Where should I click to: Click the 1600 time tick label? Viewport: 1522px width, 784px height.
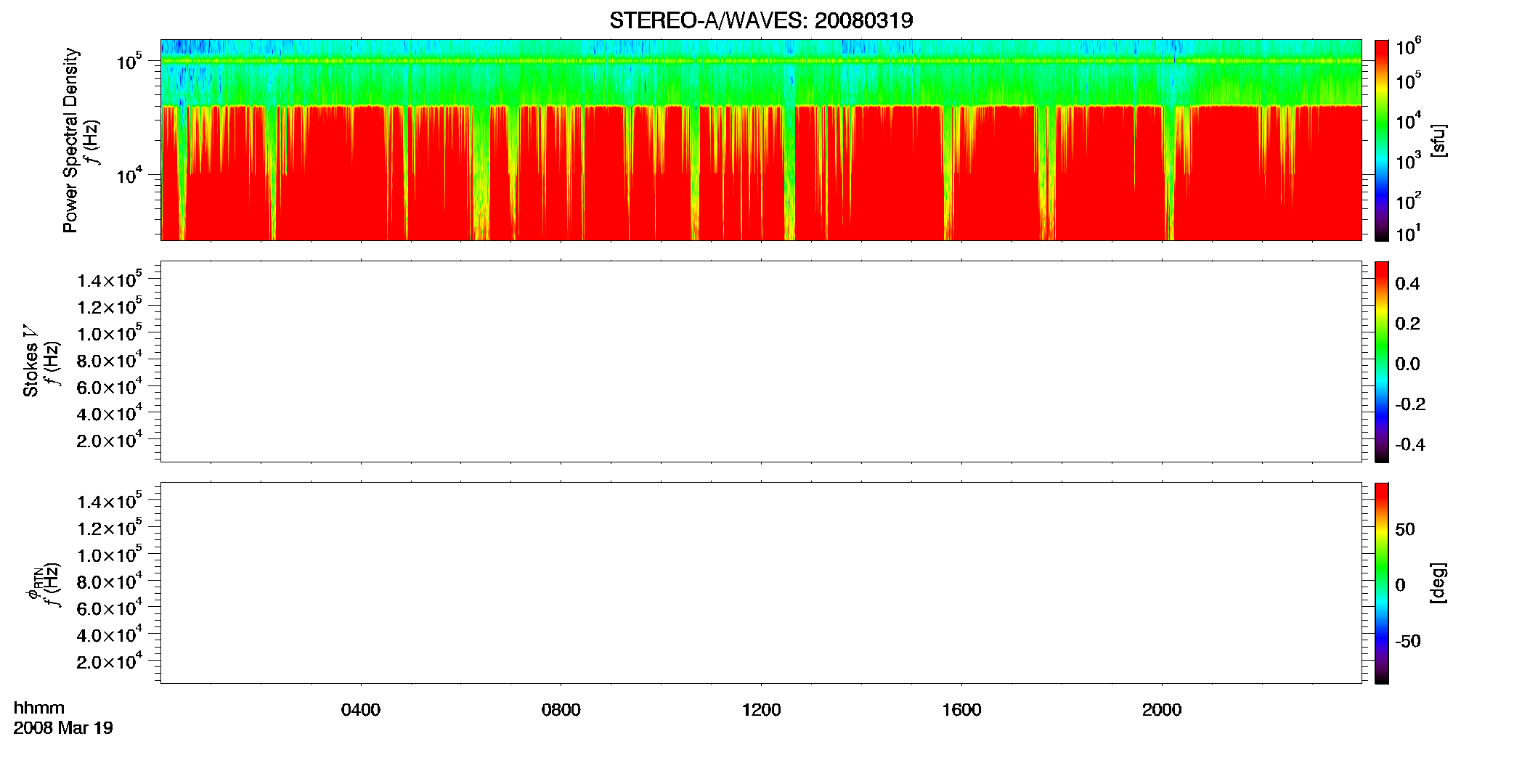tap(961, 710)
